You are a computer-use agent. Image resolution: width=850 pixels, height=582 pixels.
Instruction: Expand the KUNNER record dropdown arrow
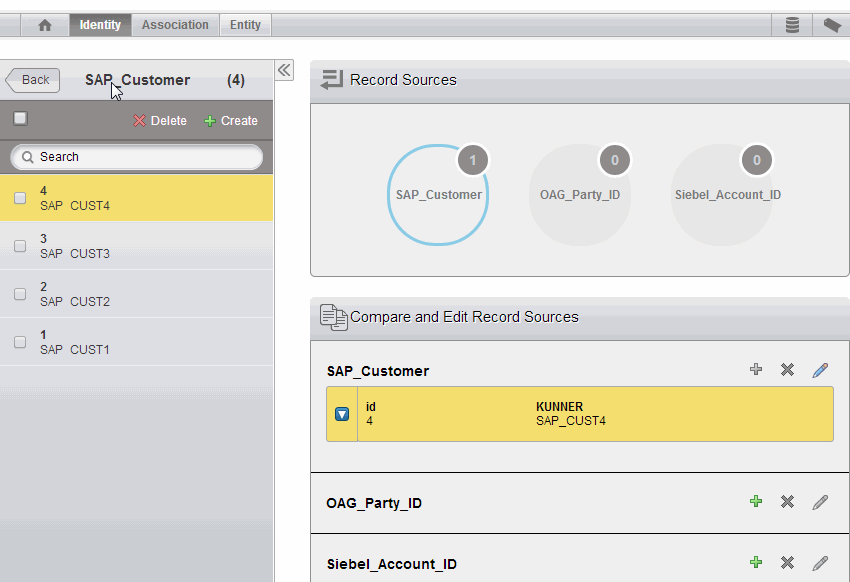(x=342, y=414)
